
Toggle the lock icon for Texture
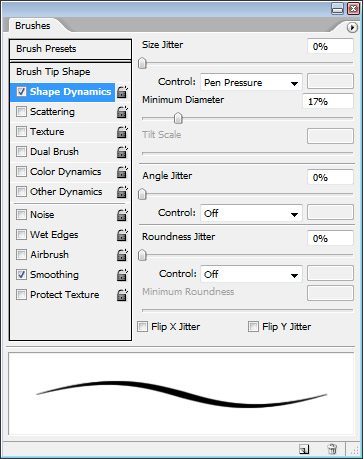point(122,132)
